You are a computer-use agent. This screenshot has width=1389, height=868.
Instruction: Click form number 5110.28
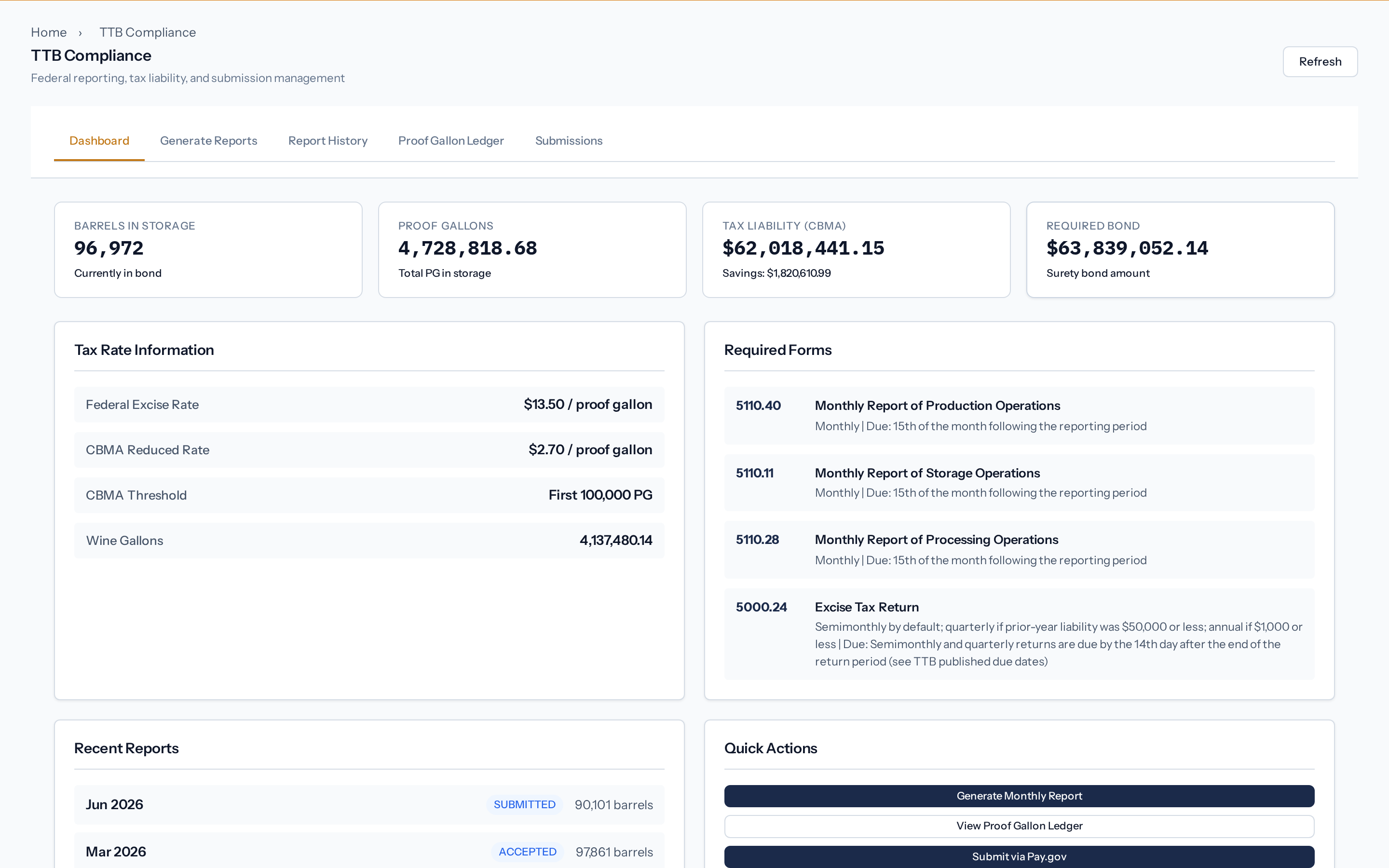pos(758,540)
